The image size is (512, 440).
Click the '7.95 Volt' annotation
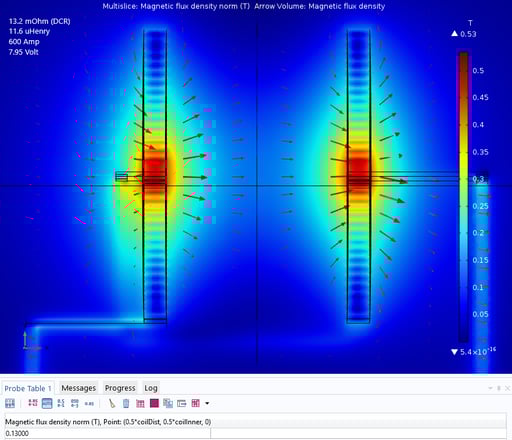pos(23,52)
